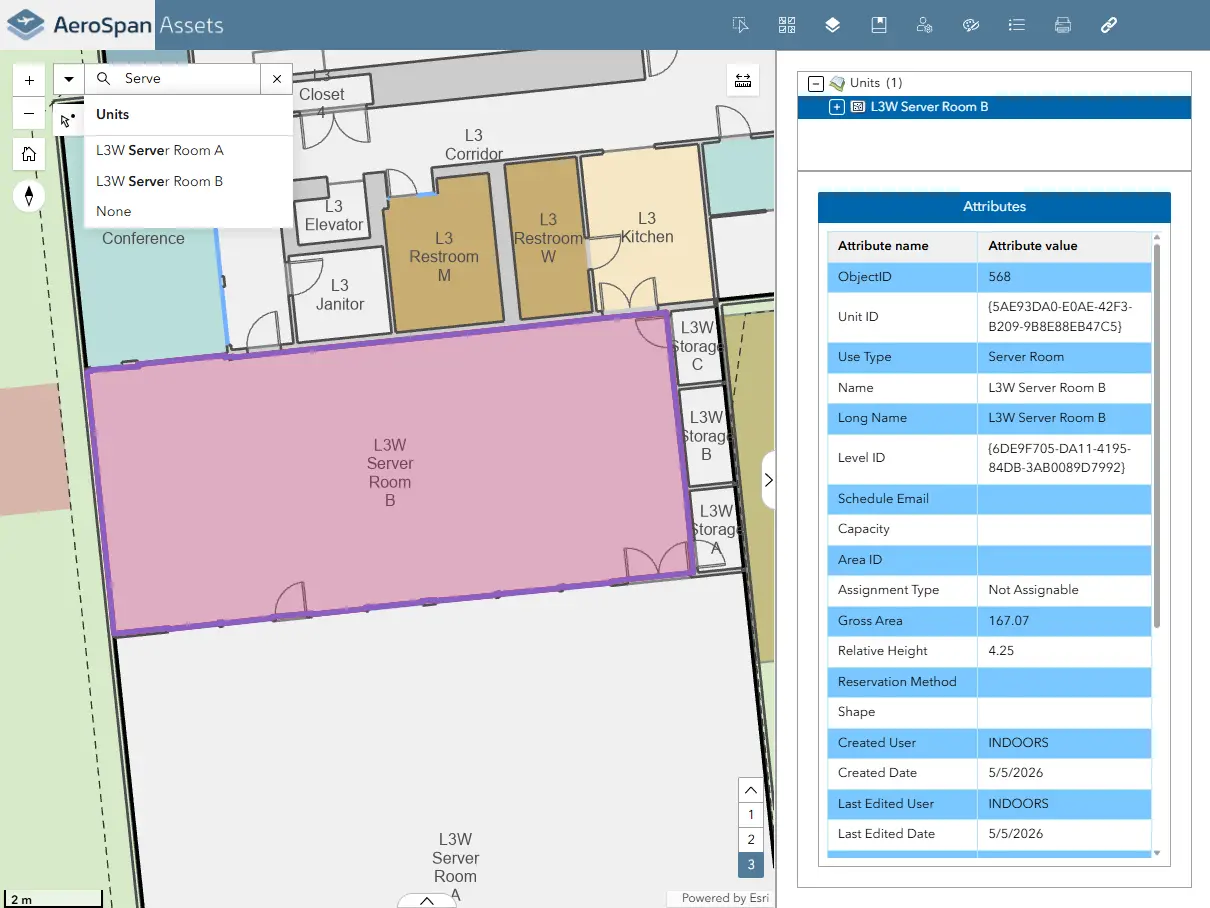Select floor level 3
Screen dimensions: 1210x908
pos(751,865)
